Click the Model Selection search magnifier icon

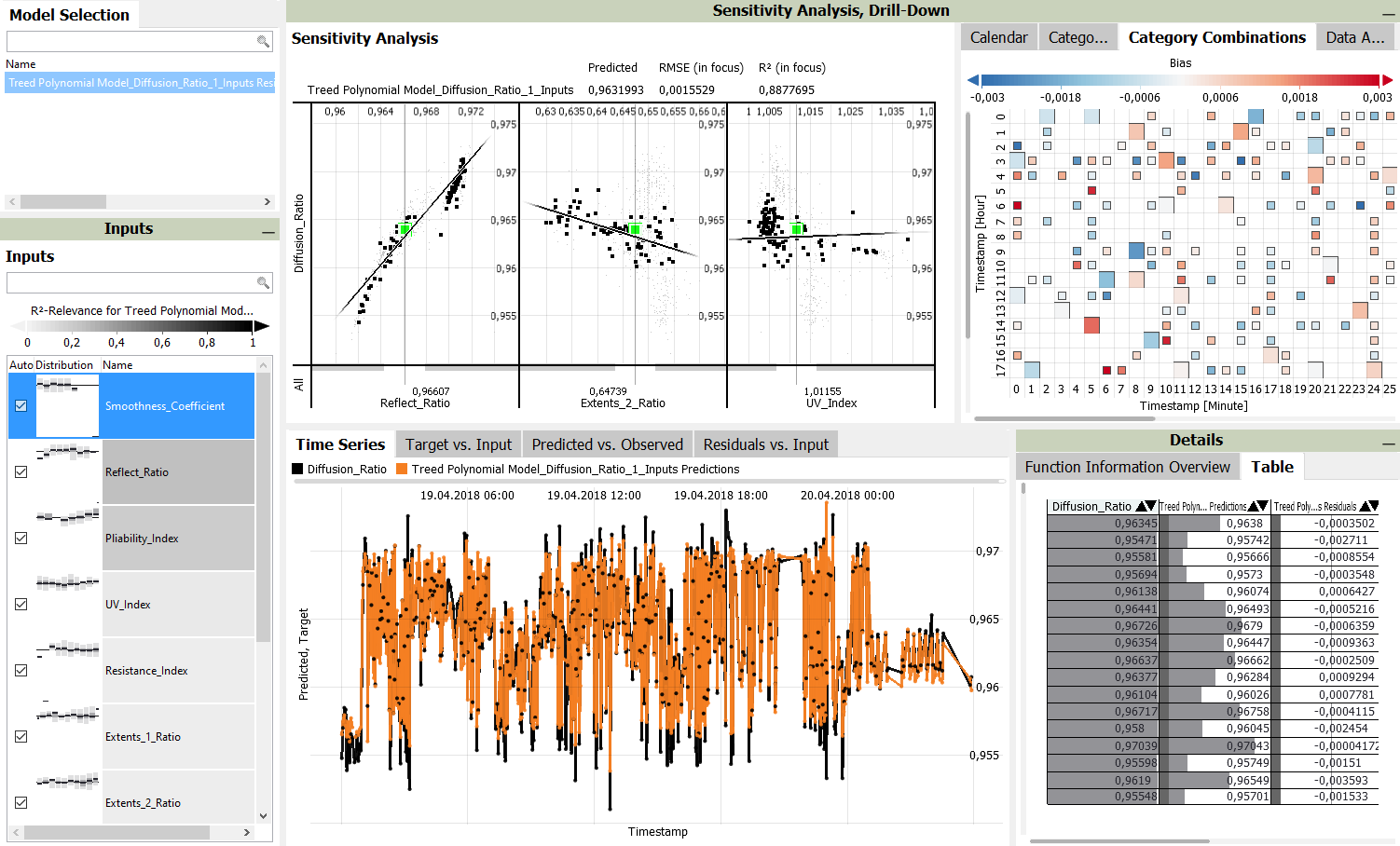263,41
